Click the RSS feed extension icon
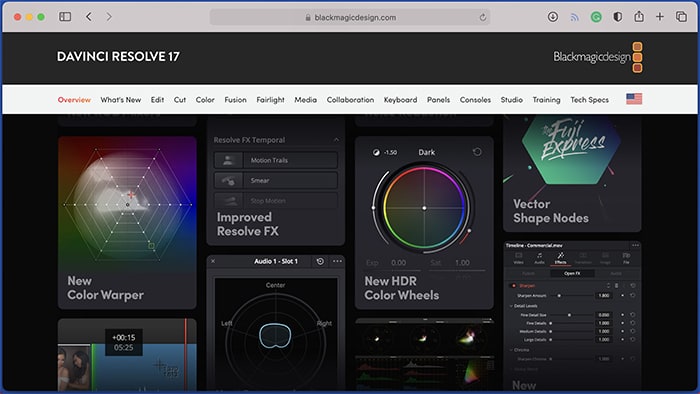 (x=575, y=17)
